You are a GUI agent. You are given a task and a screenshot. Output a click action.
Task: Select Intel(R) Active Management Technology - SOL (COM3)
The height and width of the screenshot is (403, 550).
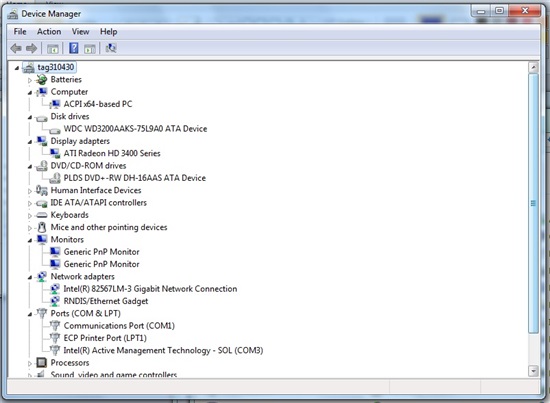tap(163, 350)
